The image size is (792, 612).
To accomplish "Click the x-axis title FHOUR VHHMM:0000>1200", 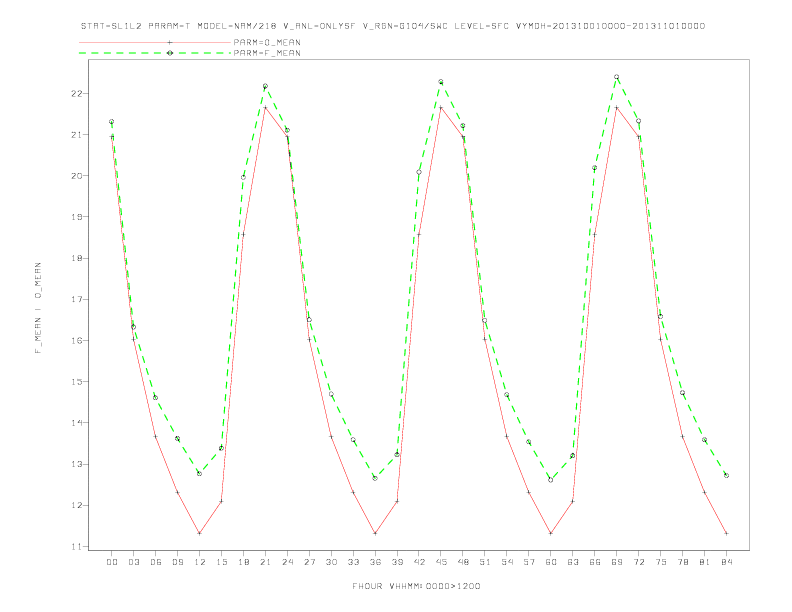I will click(416, 586).
